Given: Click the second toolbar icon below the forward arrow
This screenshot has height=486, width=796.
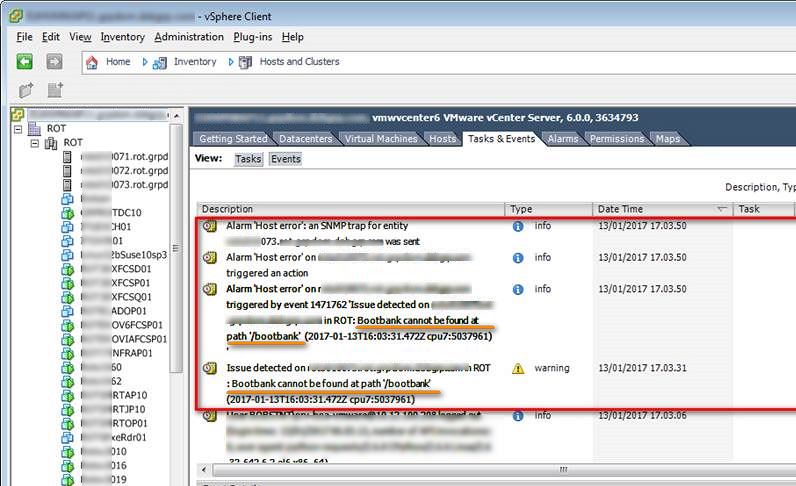Looking at the screenshot, I should pyautogui.click(x=55, y=91).
